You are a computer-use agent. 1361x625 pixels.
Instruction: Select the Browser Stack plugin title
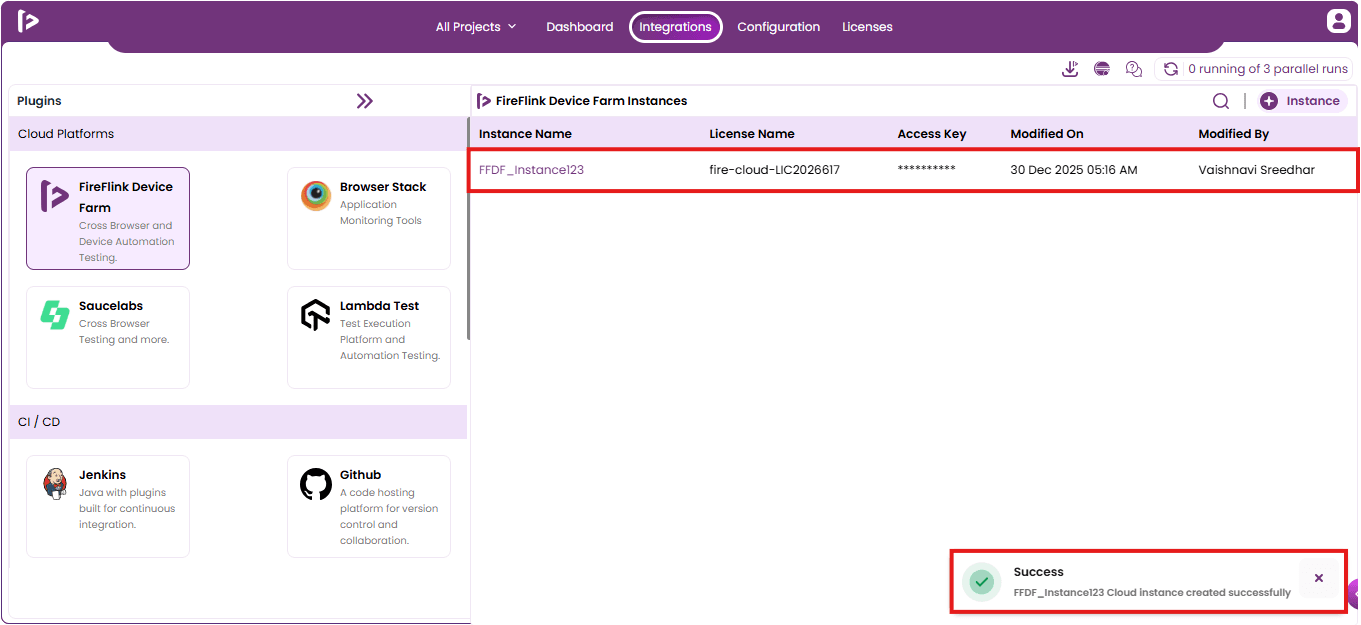[383, 187]
